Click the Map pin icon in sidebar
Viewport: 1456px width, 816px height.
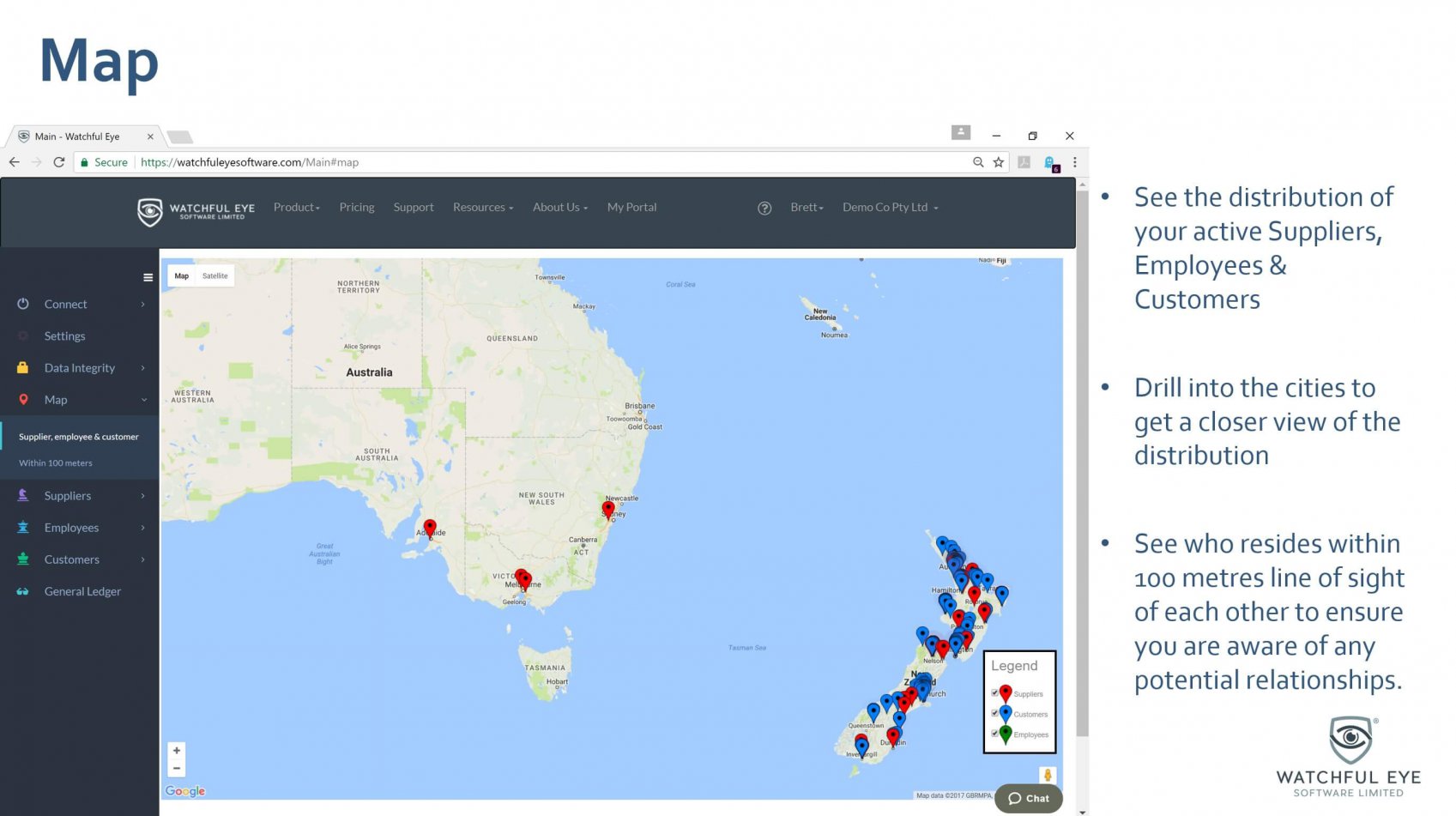coord(23,399)
